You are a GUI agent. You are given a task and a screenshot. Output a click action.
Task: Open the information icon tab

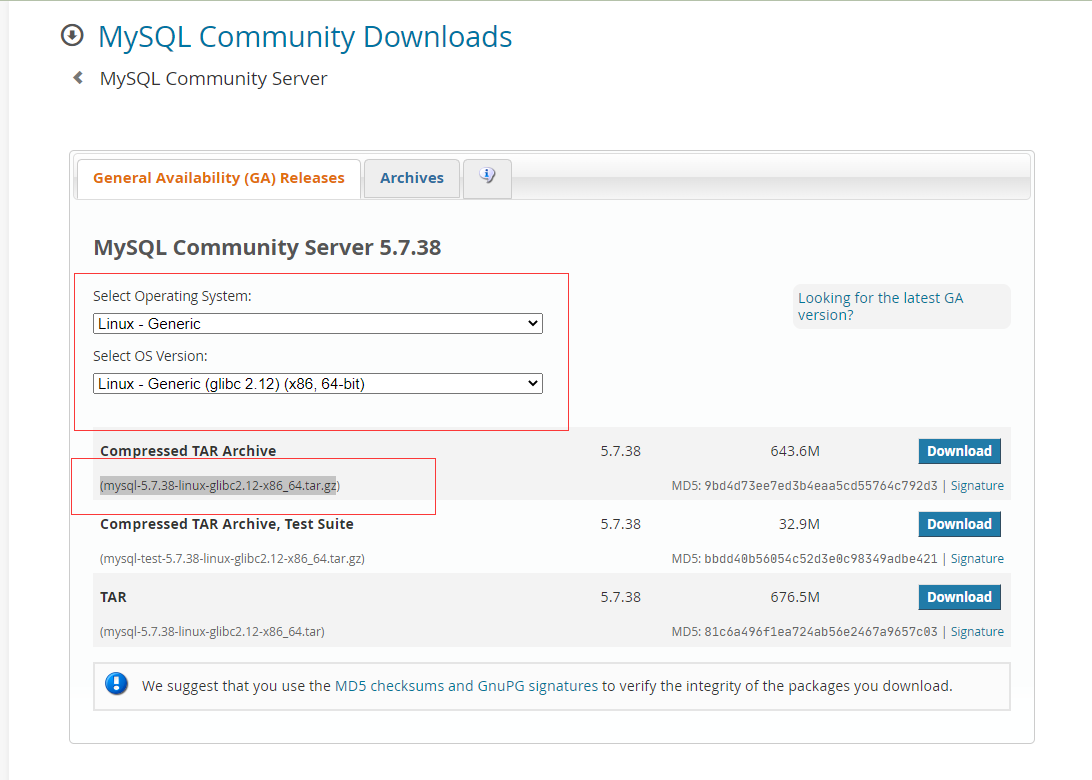click(x=488, y=178)
